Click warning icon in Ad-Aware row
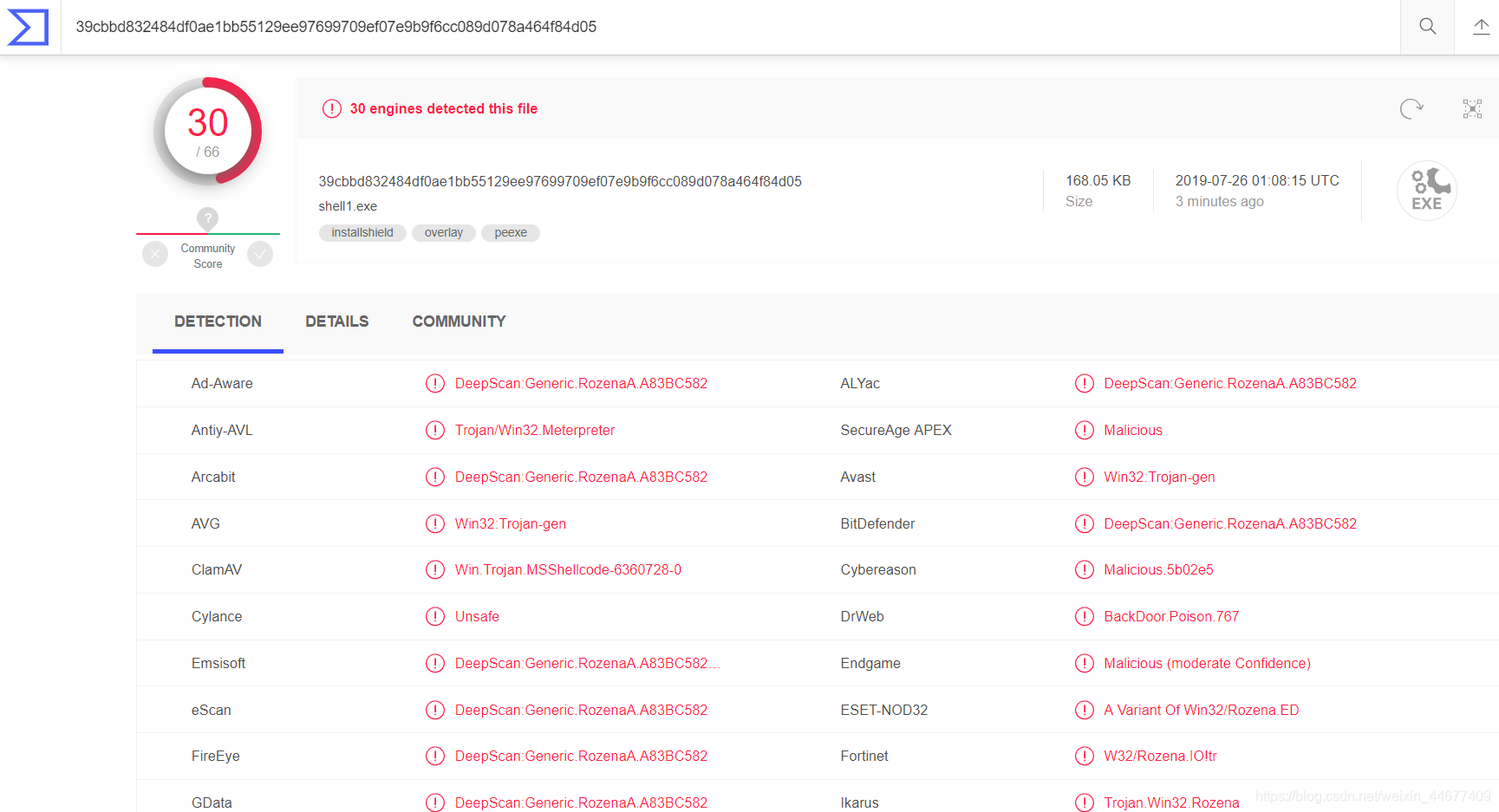This screenshot has height=812, width=1499. pos(435,383)
